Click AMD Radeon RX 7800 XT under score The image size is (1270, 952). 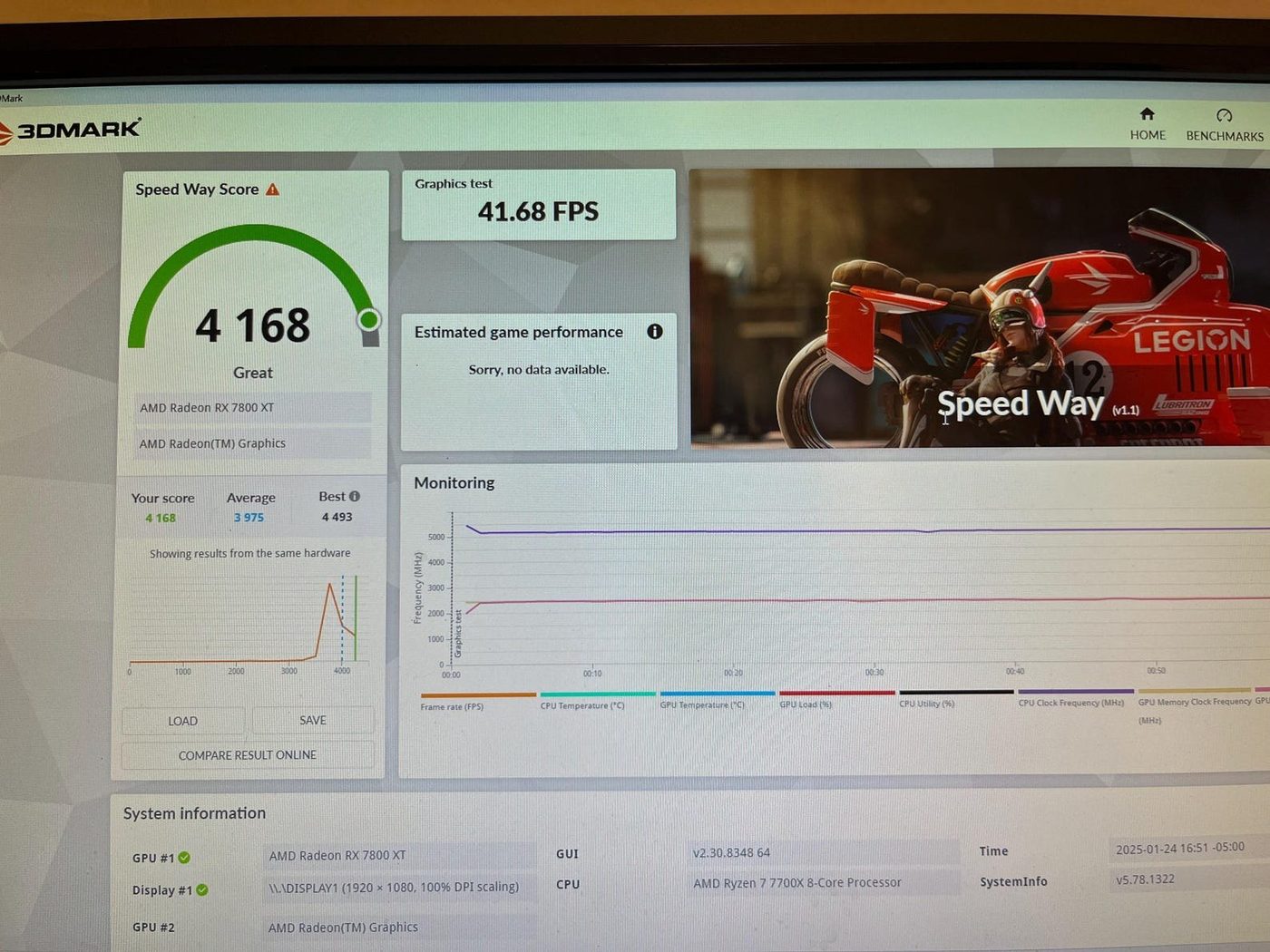(x=252, y=408)
